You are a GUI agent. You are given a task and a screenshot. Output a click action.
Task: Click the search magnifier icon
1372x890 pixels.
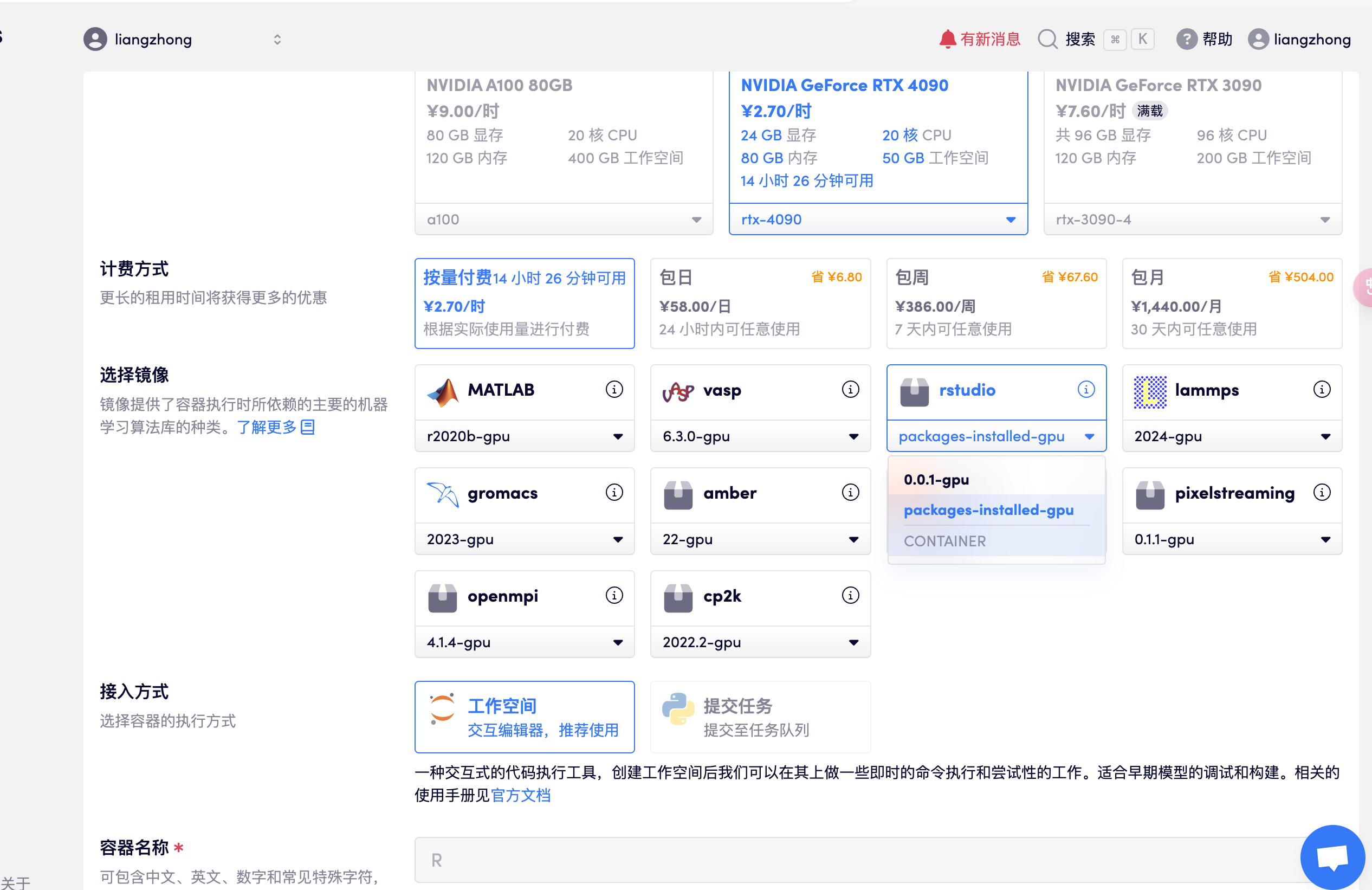point(1047,39)
